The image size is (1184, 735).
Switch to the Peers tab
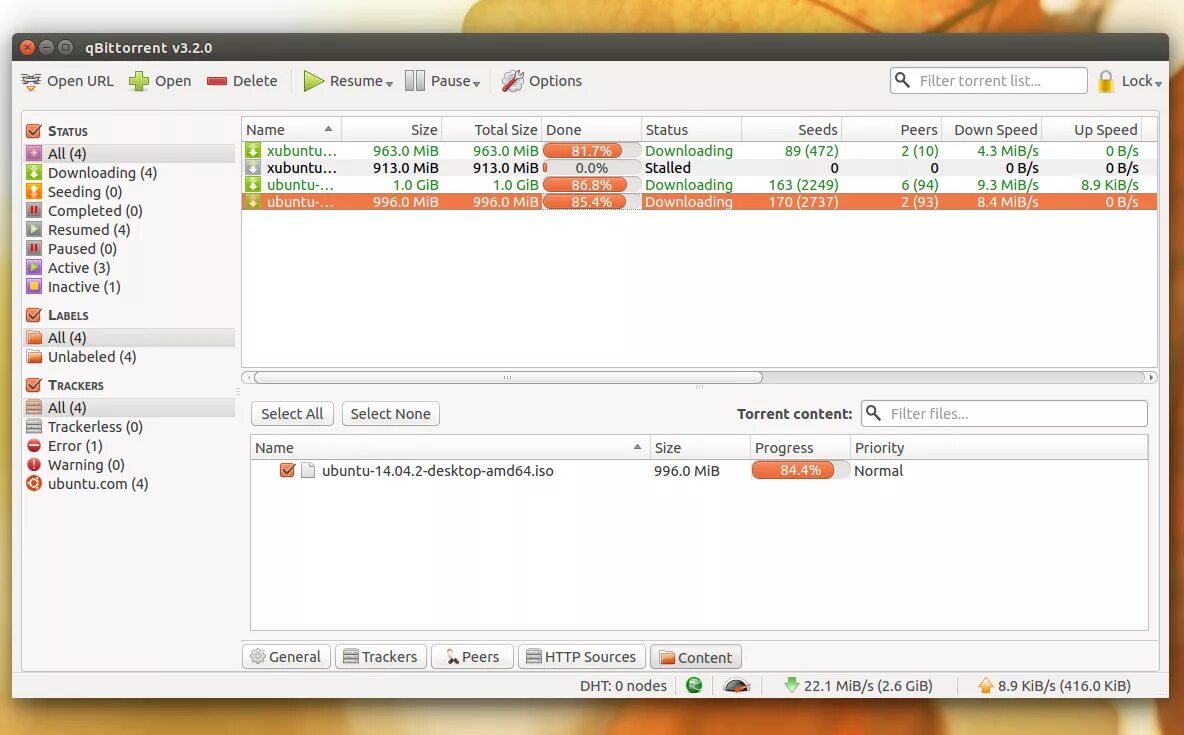coord(472,656)
